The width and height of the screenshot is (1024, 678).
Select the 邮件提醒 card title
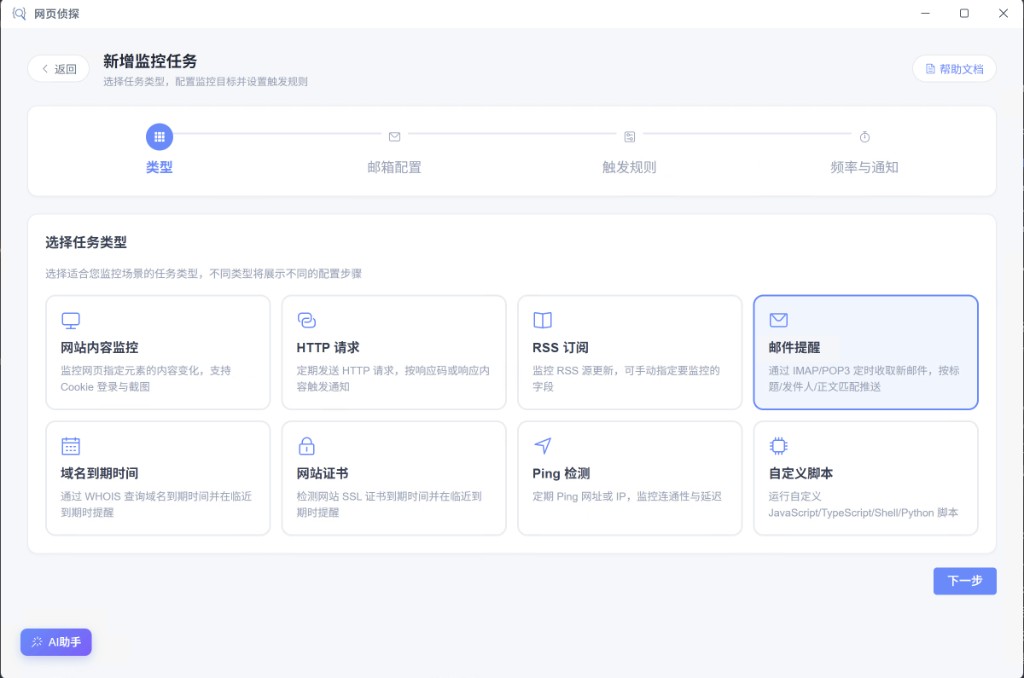[x=794, y=347]
